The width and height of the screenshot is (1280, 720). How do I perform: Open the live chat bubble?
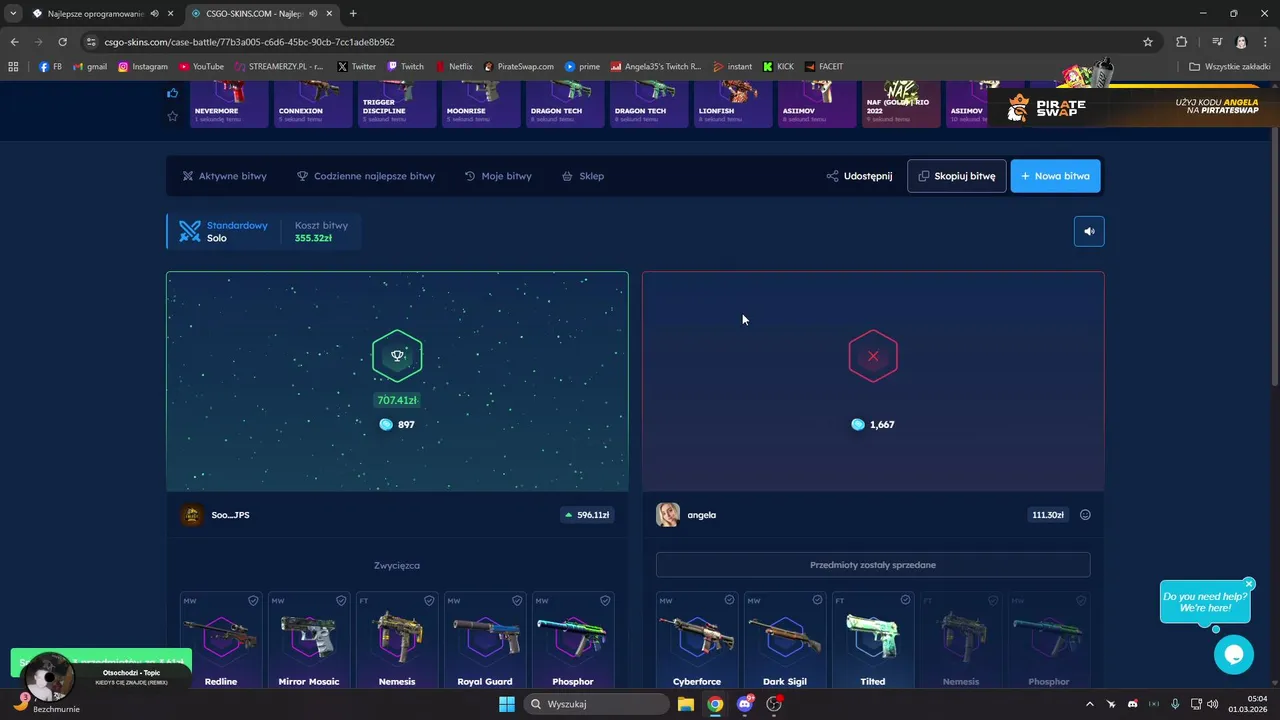click(1233, 655)
